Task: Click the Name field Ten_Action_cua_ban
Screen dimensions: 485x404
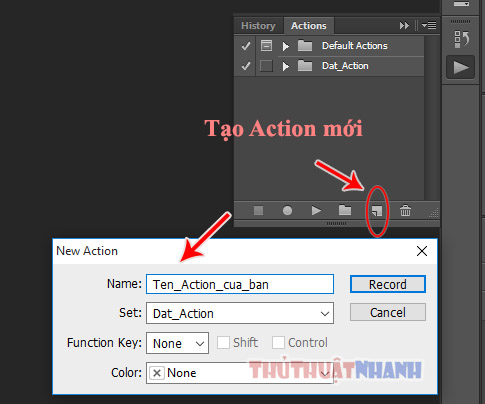Action: click(x=240, y=284)
